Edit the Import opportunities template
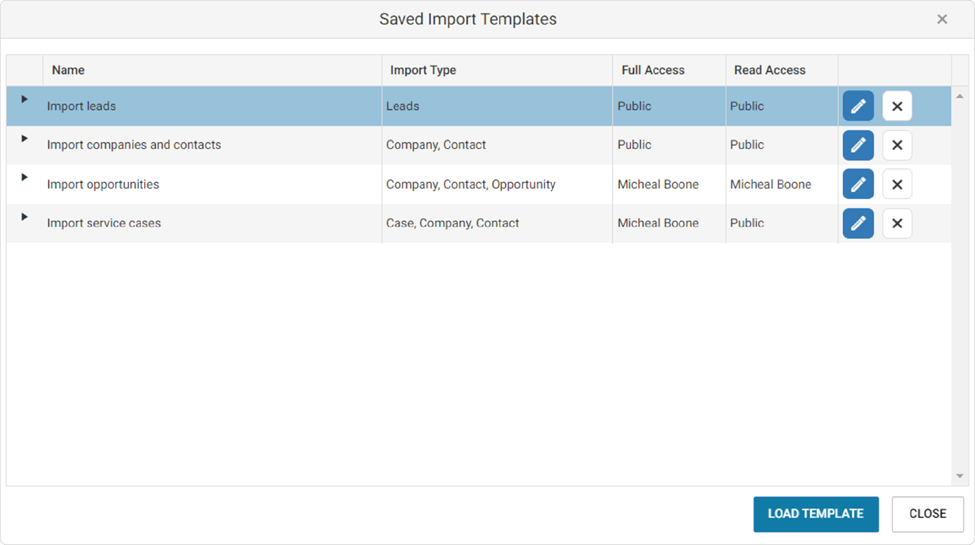975x545 pixels. [x=858, y=184]
